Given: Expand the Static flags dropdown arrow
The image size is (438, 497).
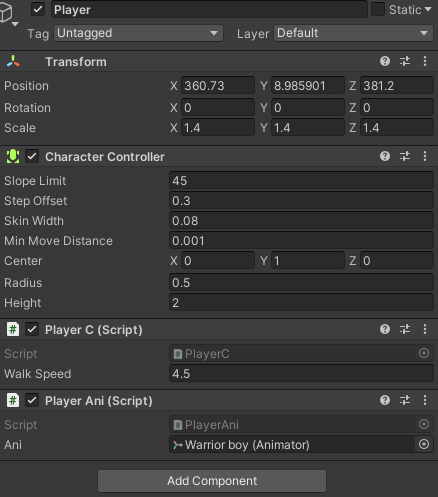Looking at the screenshot, I should click(428, 10).
